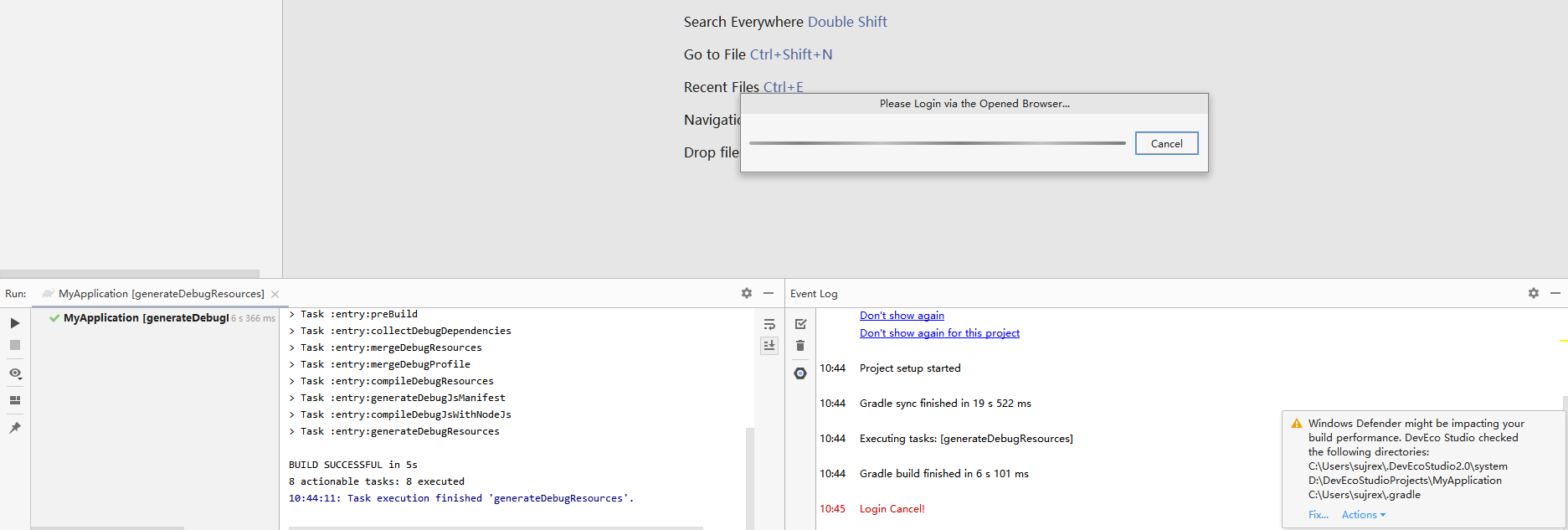Image resolution: width=1568 pixels, height=530 pixels.
Task: Click the red 'Login Cancel!' log entry
Action: [x=892, y=509]
